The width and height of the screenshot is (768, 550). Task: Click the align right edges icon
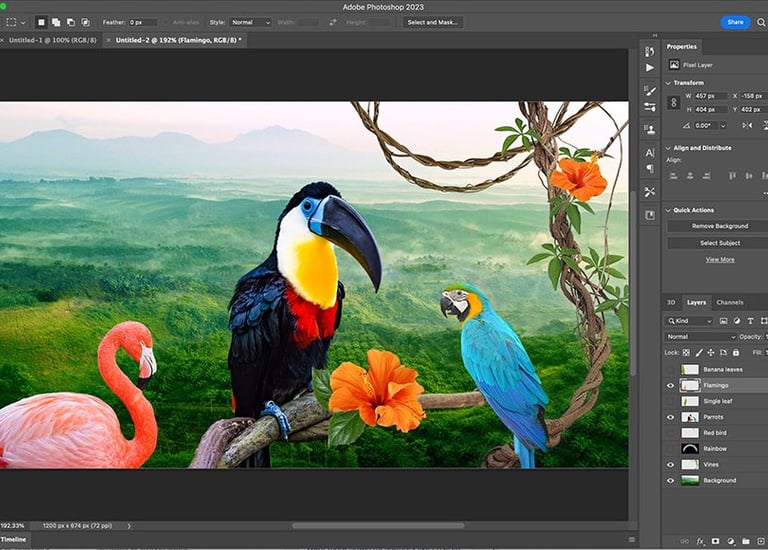point(706,176)
